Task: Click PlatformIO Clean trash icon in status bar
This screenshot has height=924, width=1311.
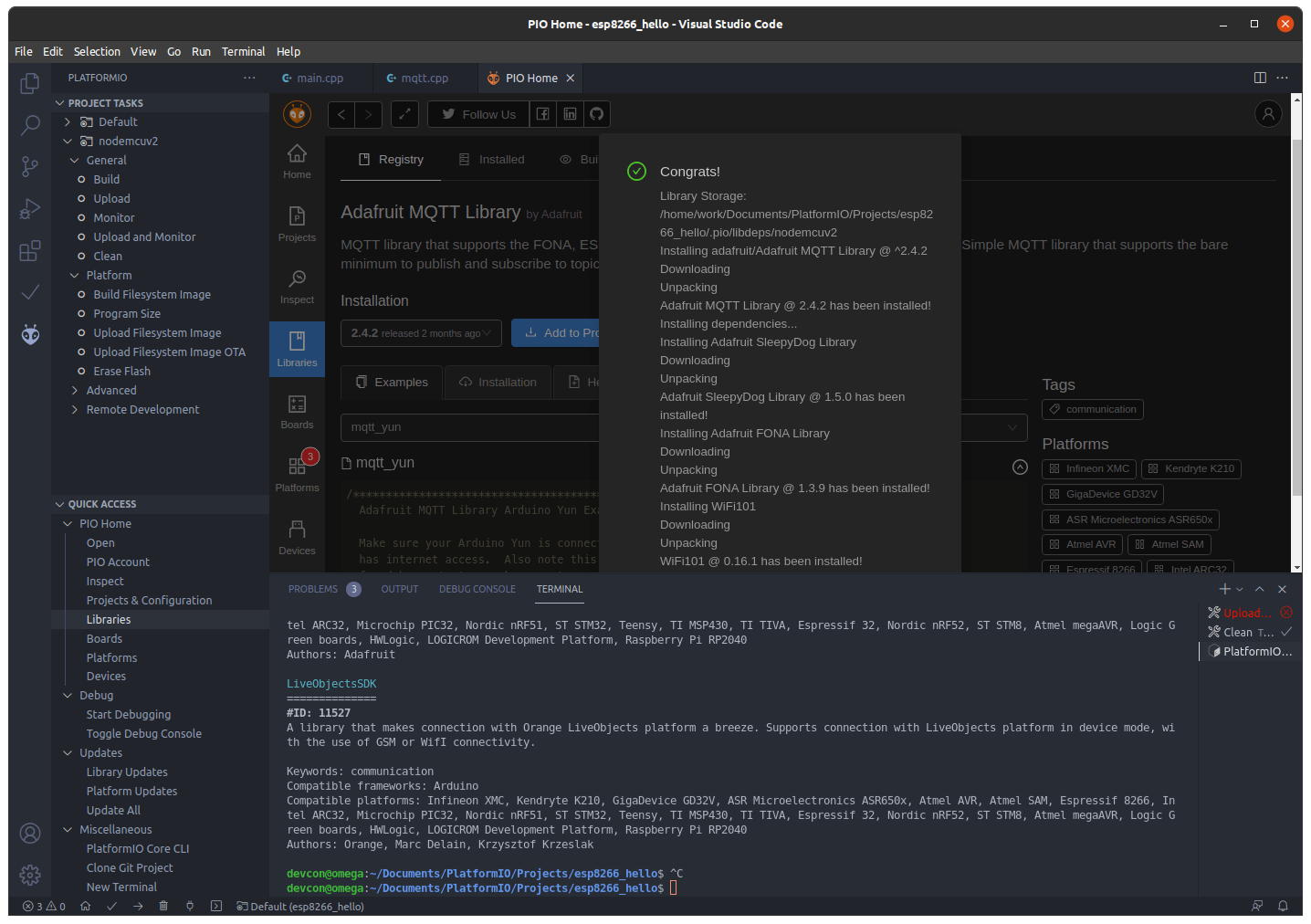Action: (163, 907)
